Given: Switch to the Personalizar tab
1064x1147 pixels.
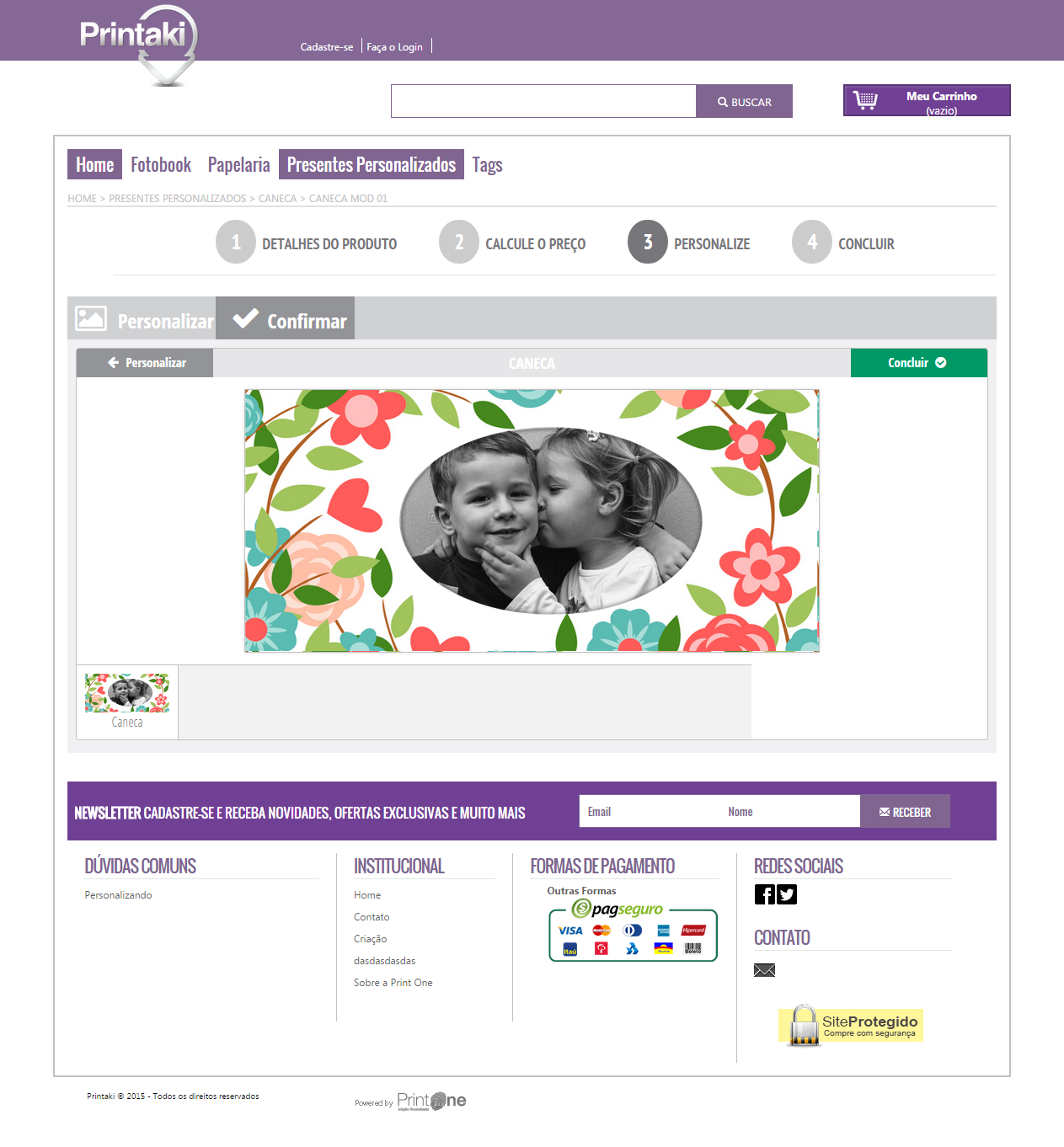Looking at the screenshot, I should pos(142,318).
